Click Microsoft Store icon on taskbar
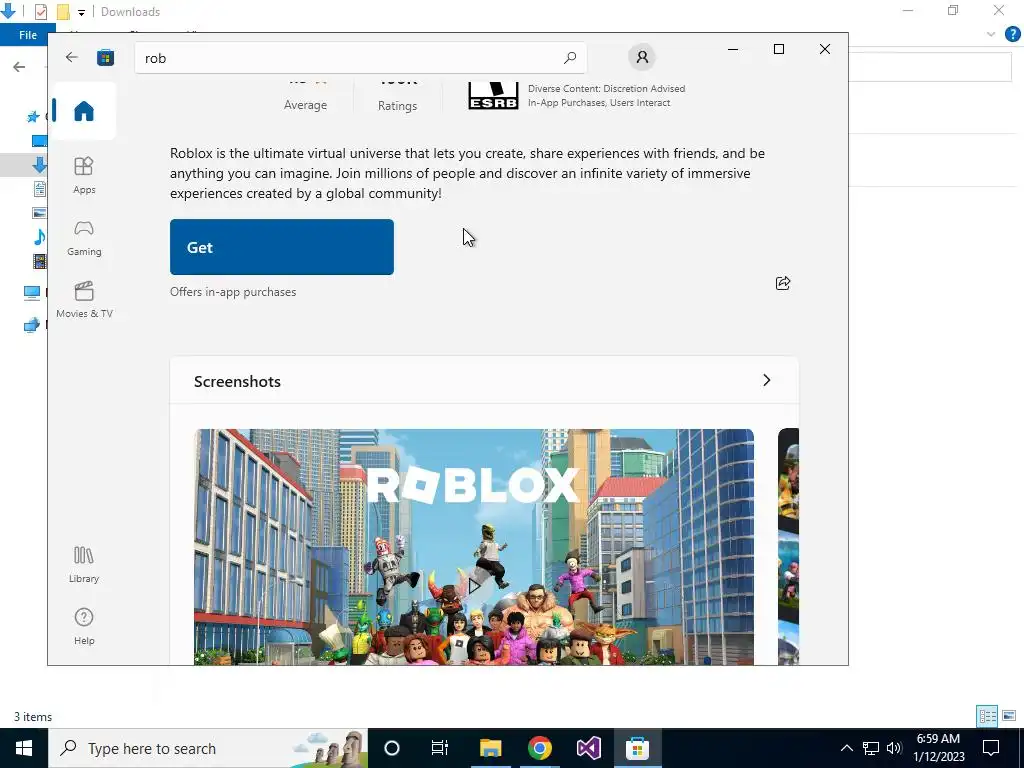This screenshot has height=768, width=1024. click(x=637, y=748)
